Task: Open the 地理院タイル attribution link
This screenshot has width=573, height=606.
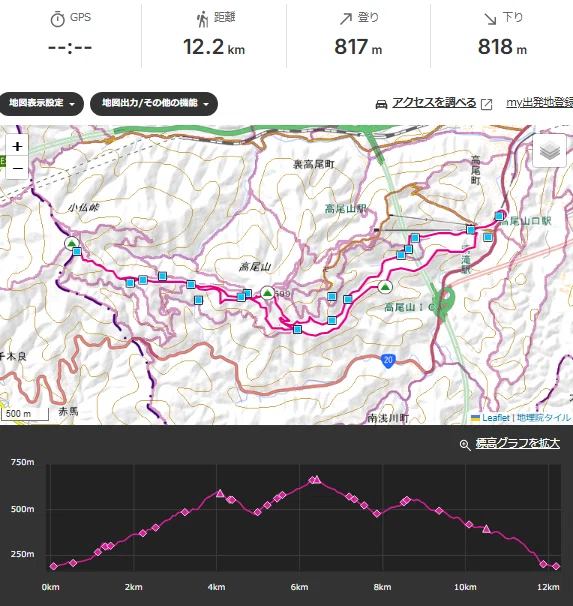Action: [x=543, y=418]
